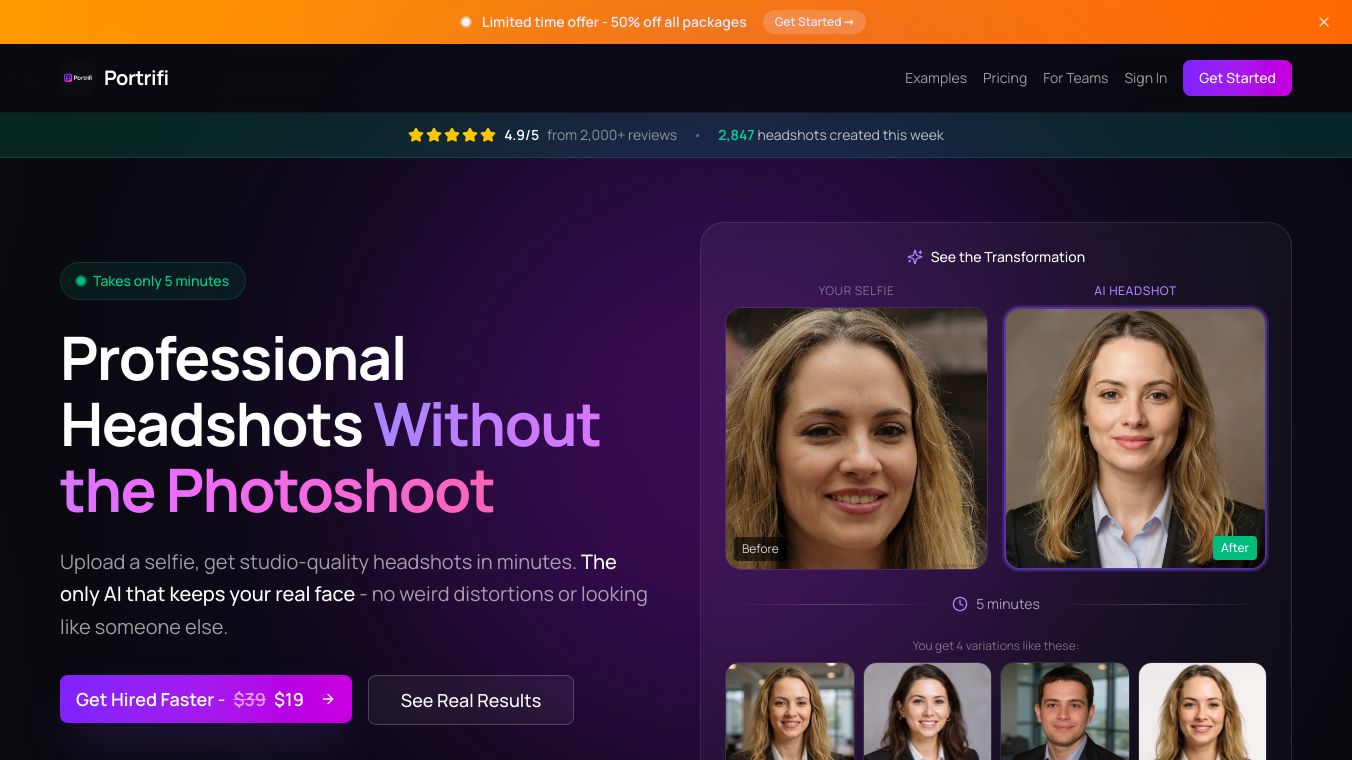Image resolution: width=1352 pixels, height=760 pixels.
Task: Click the gold star rating icons
Action: 452,135
